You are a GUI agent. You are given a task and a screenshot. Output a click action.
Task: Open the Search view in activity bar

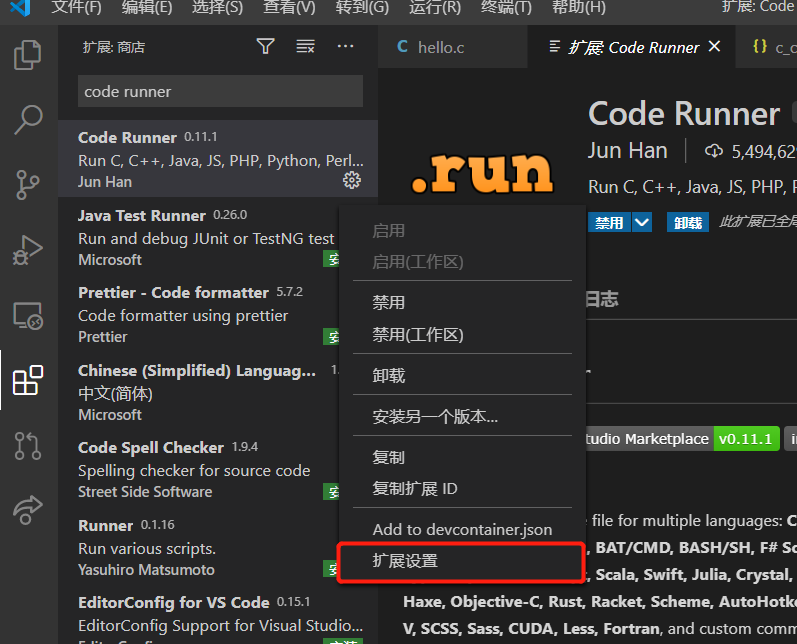[28, 119]
